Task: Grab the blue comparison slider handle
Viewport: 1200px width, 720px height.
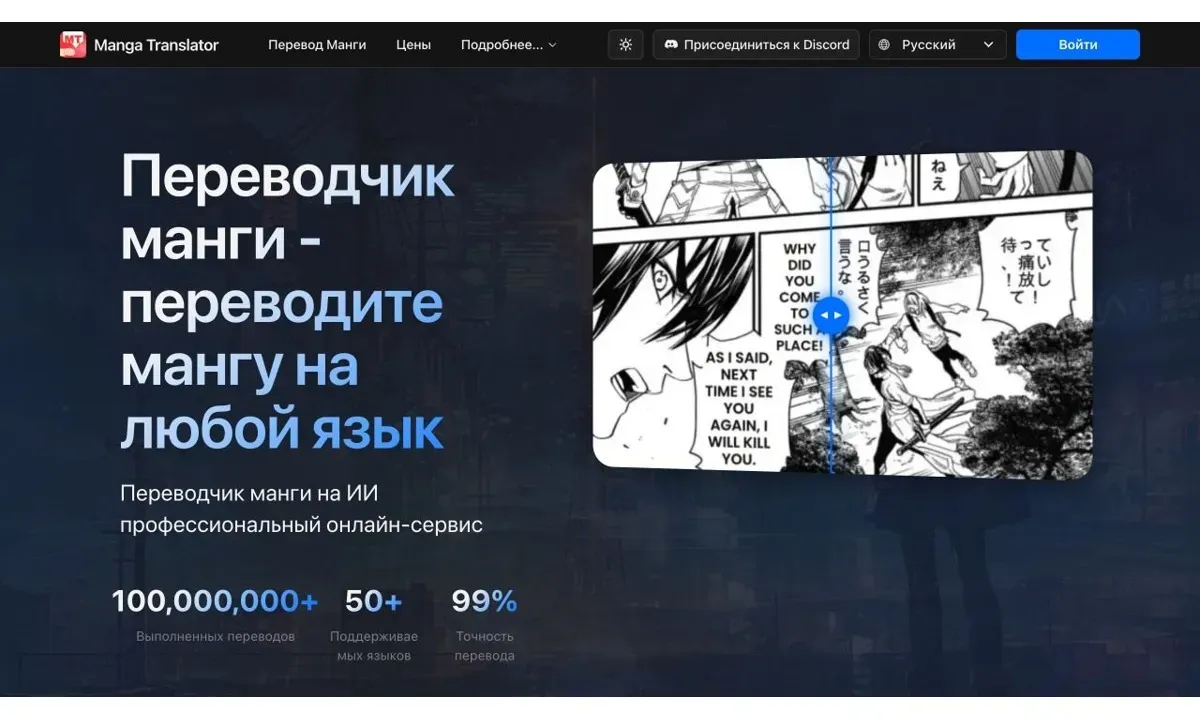Action: click(830, 315)
